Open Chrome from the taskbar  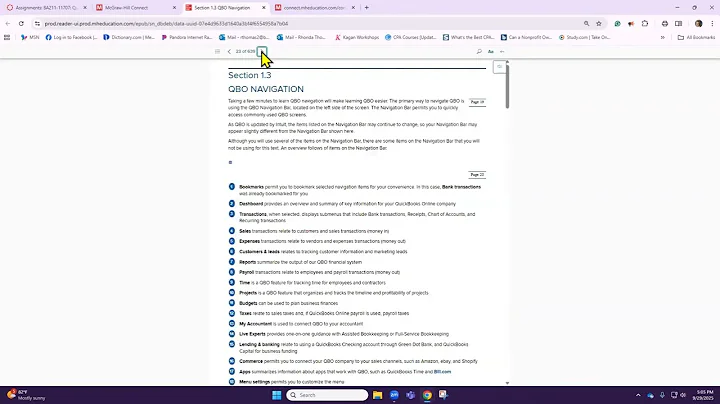pyautogui.click(x=427, y=395)
